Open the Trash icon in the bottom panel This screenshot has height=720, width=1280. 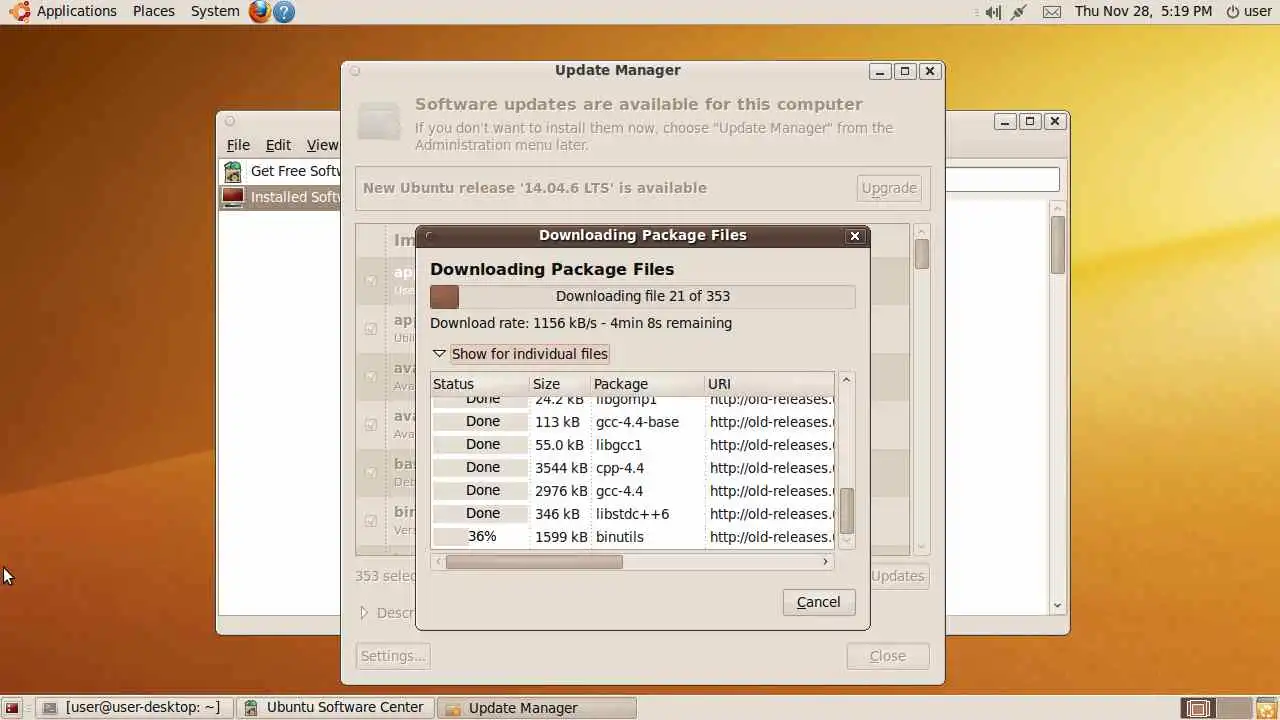pyautogui.click(x=1267, y=708)
